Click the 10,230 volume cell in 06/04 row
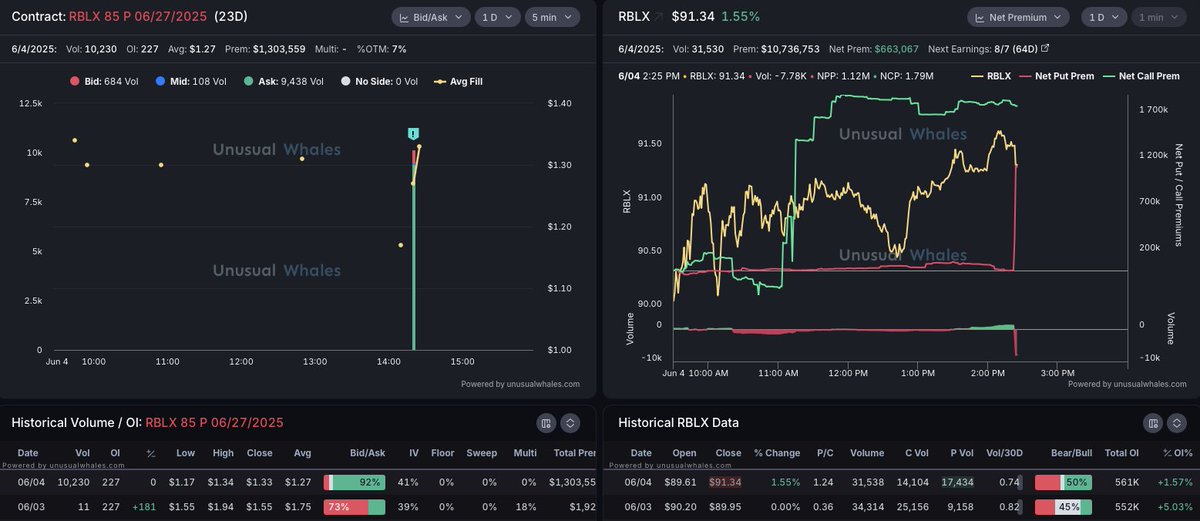Viewport: 1200px width, 521px height. pyautogui.click(x=74, y=482)
